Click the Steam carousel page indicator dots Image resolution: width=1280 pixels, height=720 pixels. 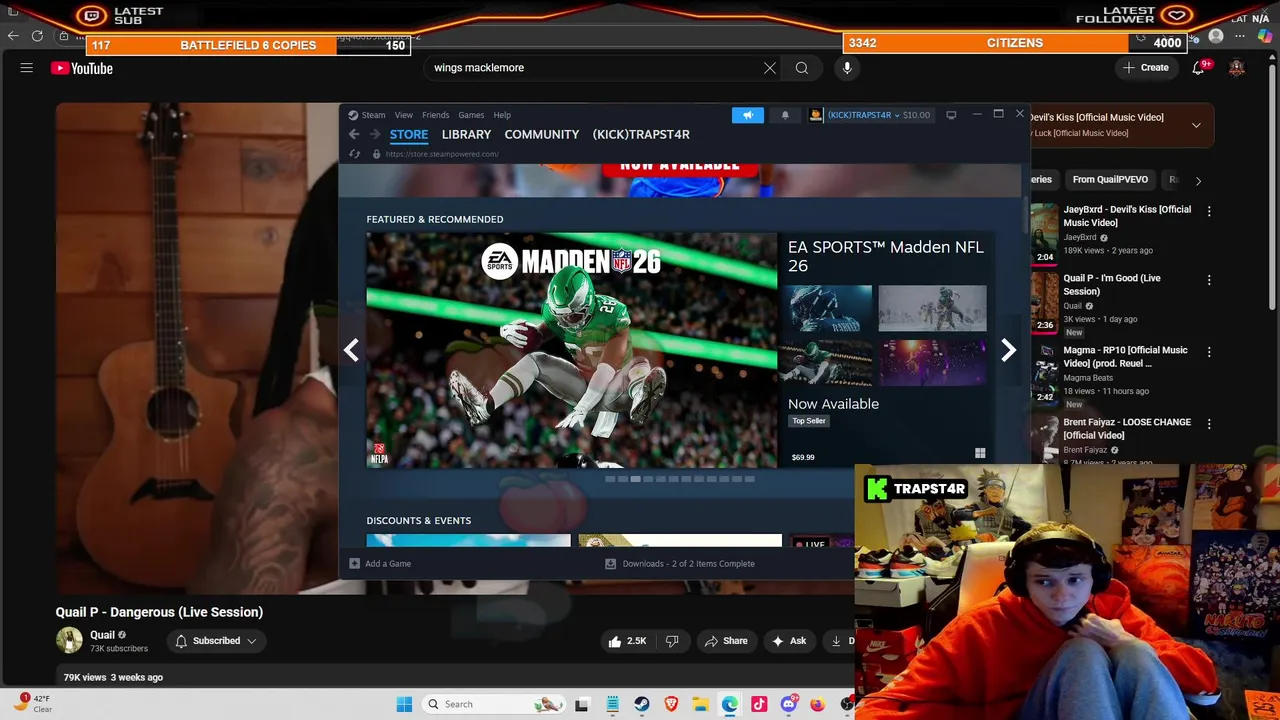point(680,479)
